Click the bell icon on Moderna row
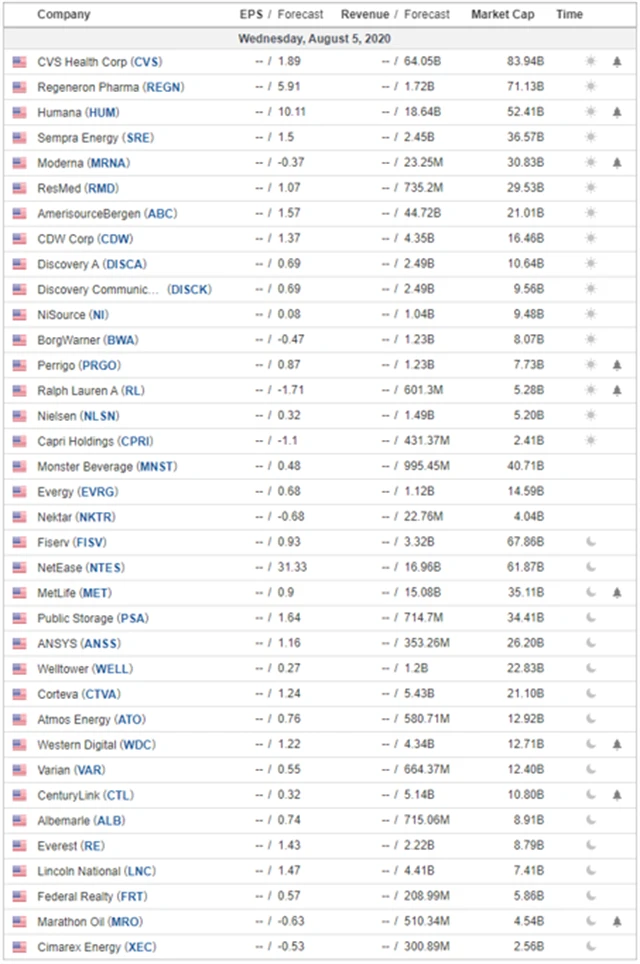This screenshot has width=640, height=964. pyautogui.click(x=617, y=163)
